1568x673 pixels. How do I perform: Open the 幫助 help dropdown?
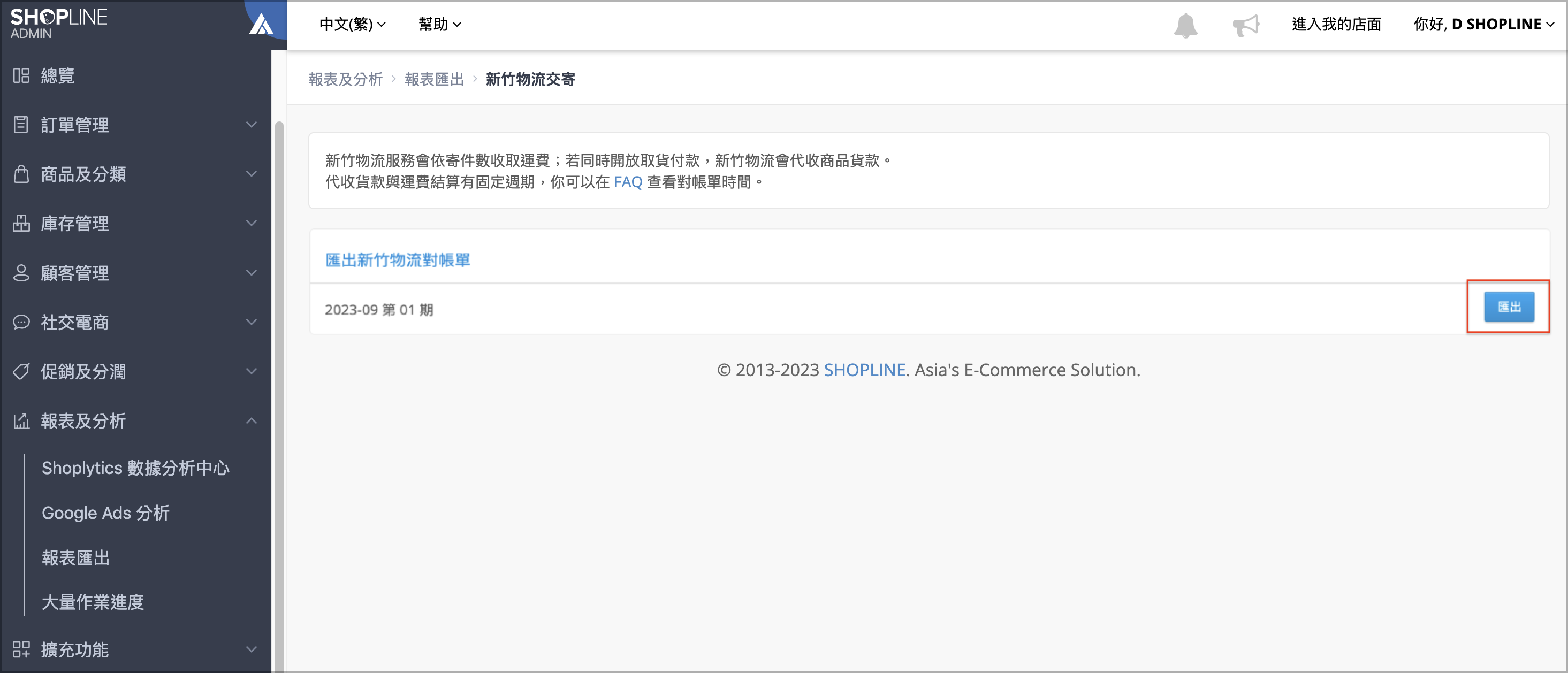[439, 24]
